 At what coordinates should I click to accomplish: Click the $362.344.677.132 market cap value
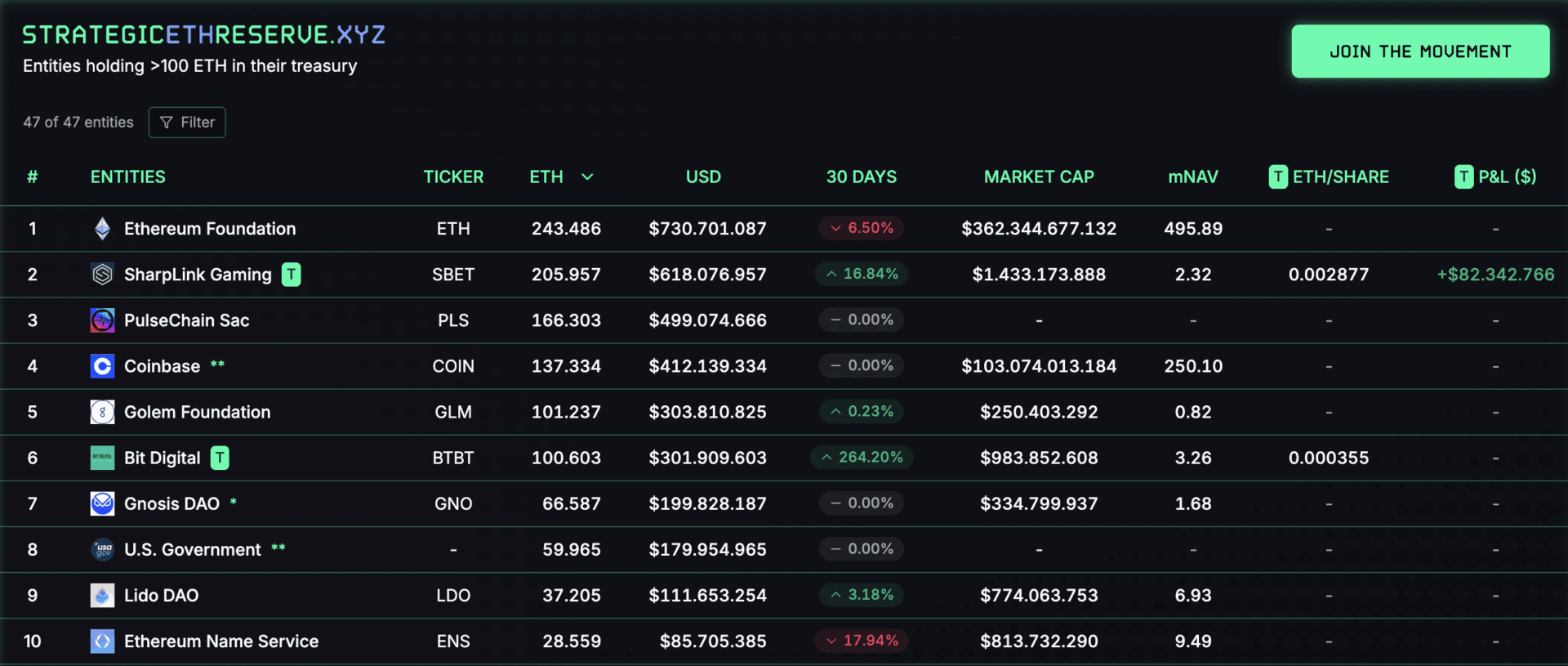1039,229
